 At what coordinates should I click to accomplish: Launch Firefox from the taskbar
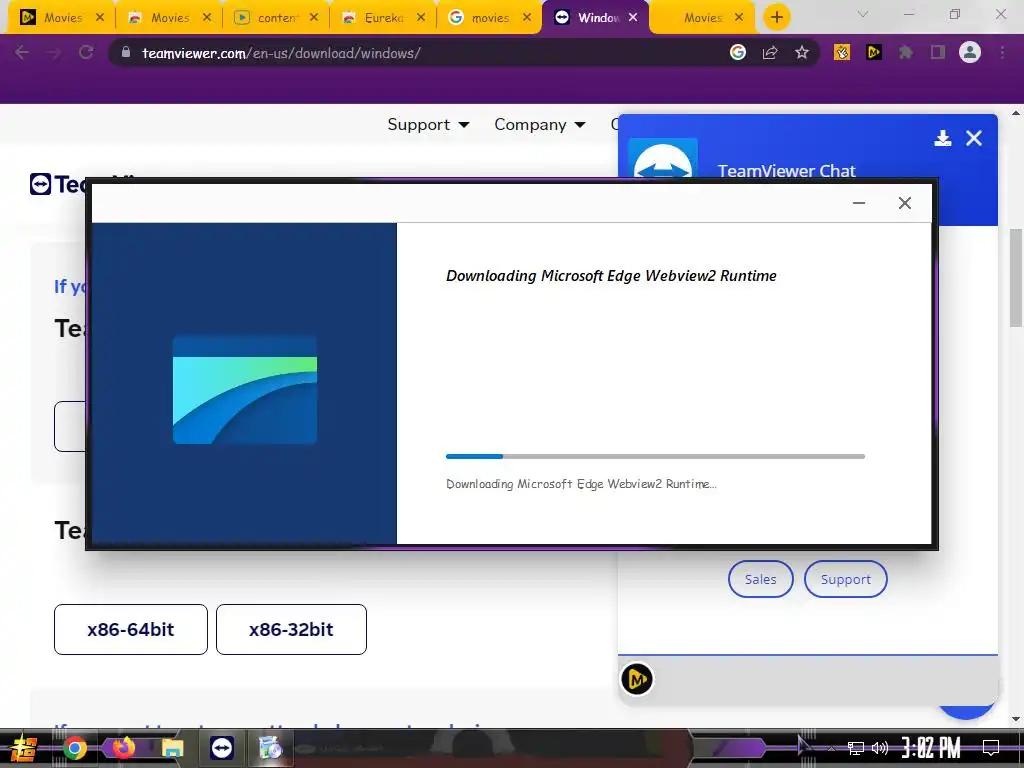(x=123, y=747)
